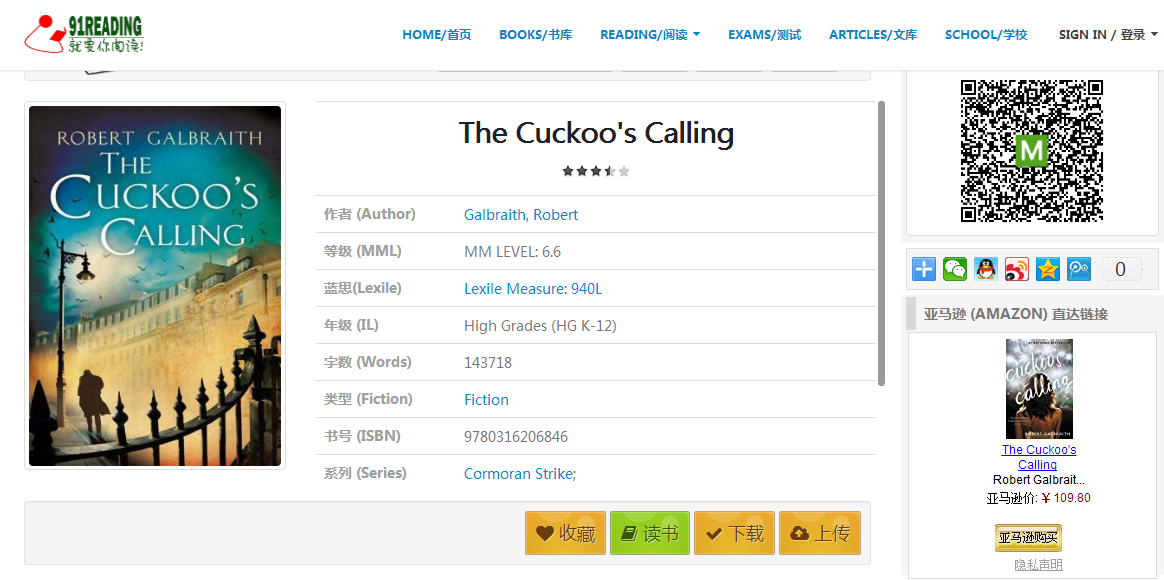Share via Tencent Weibo icon

coord(1078,269)
